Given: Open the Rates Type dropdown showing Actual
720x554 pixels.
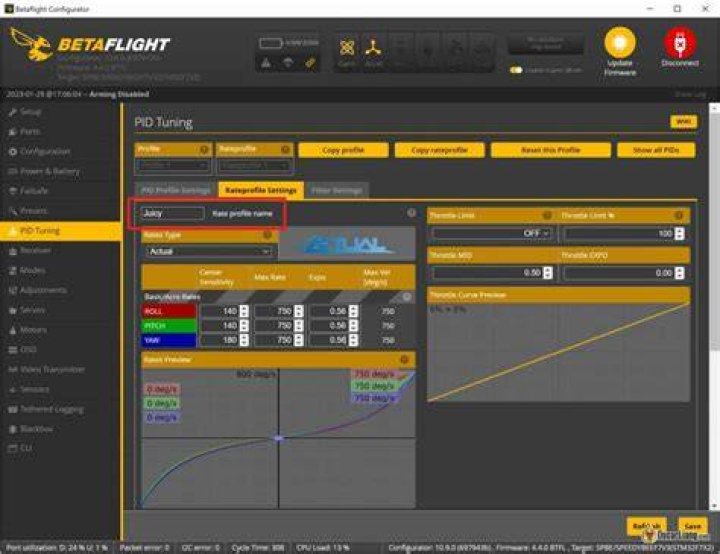Looking at the screenshot, I should click(x=209, y=251).
